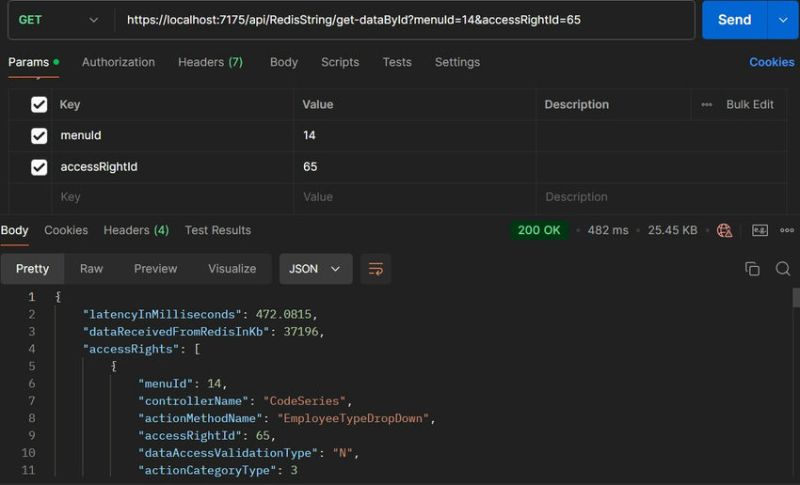800x485 pixels.
Task: Click the word-wrap icon beside JSON
Action: tap(376, 269)
